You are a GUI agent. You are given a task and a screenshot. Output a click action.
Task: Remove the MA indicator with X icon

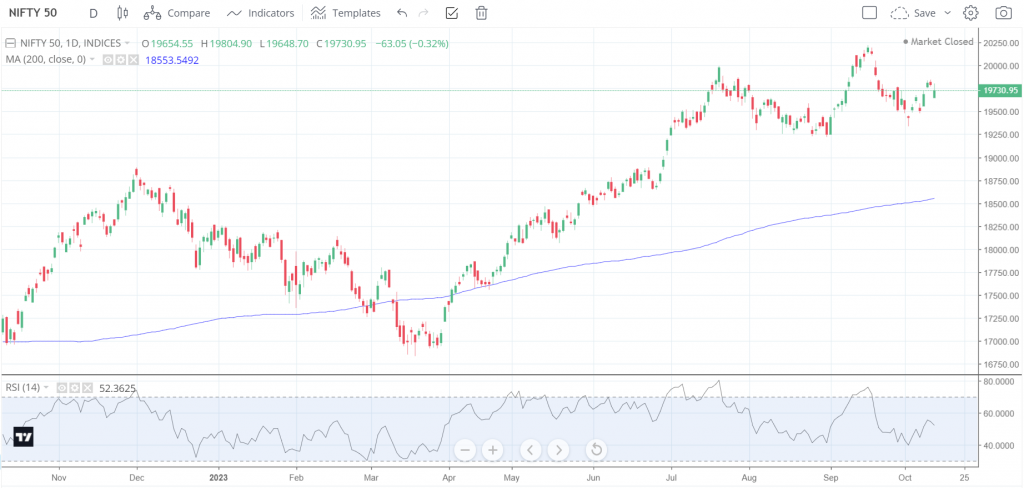click(x=133, y=59)
